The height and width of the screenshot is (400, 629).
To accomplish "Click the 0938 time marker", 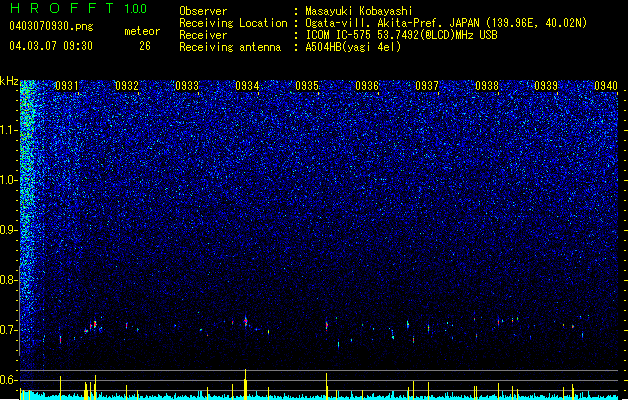I will (x=487, y=86).
